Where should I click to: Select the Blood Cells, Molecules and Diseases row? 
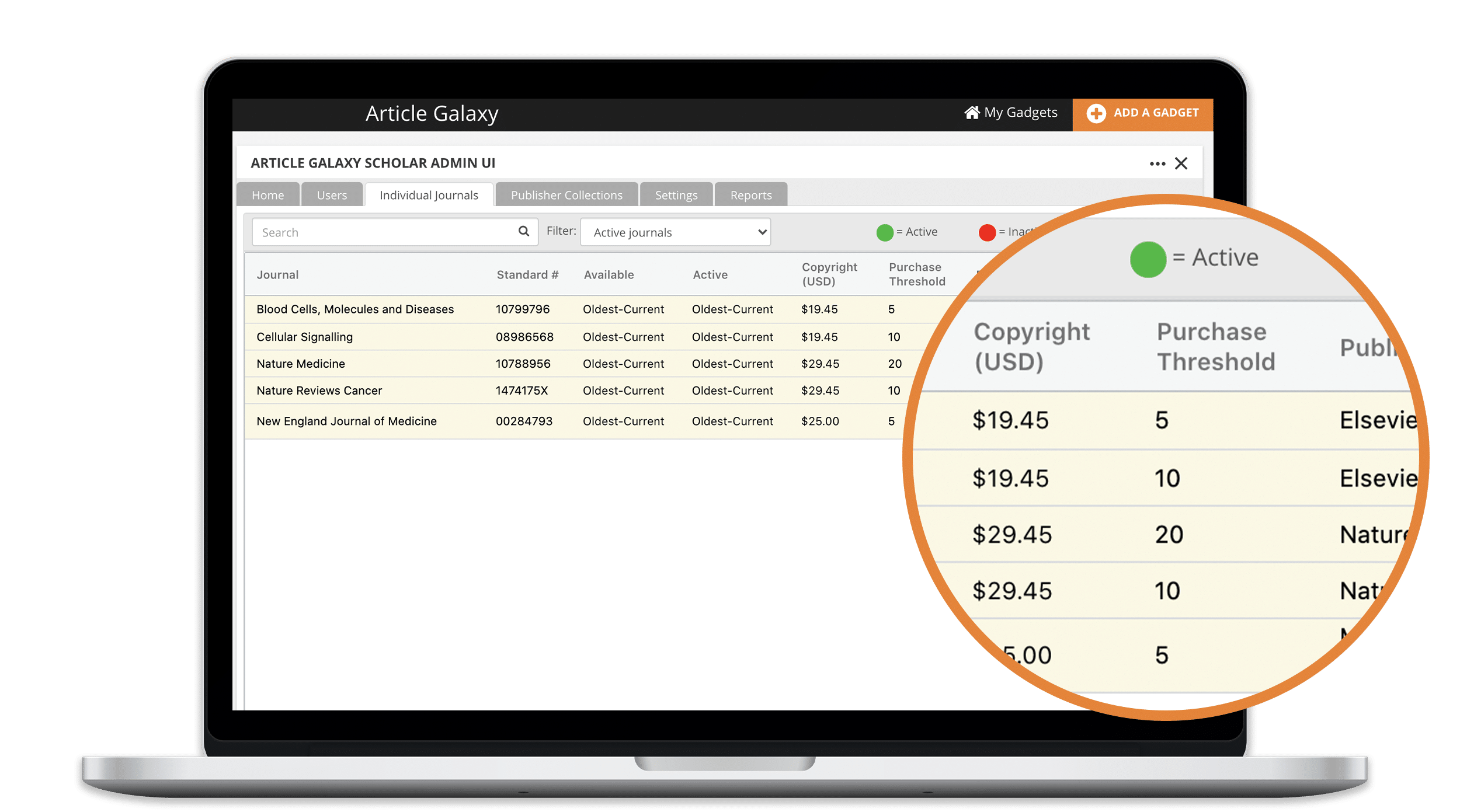pyautogui.click(x=355, y=309)
